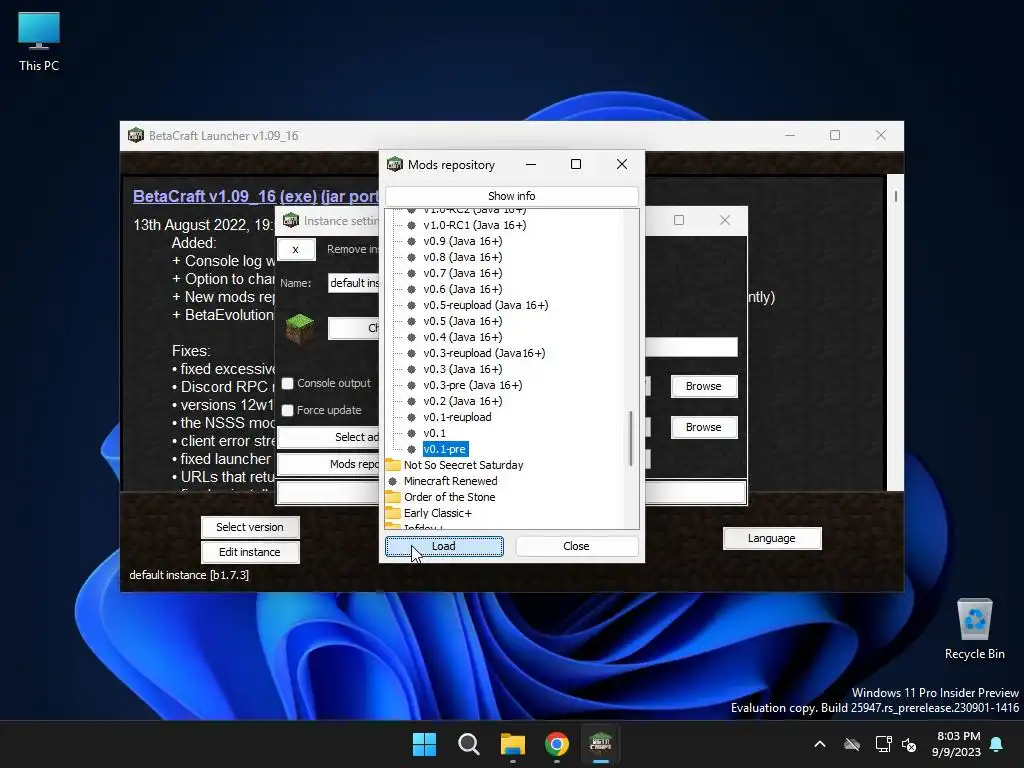Image resolution: width=1024 pixels, height=768 pixels.
Task: Click the bullet icon beside v0.1-pre
Action: coord(411,449)
